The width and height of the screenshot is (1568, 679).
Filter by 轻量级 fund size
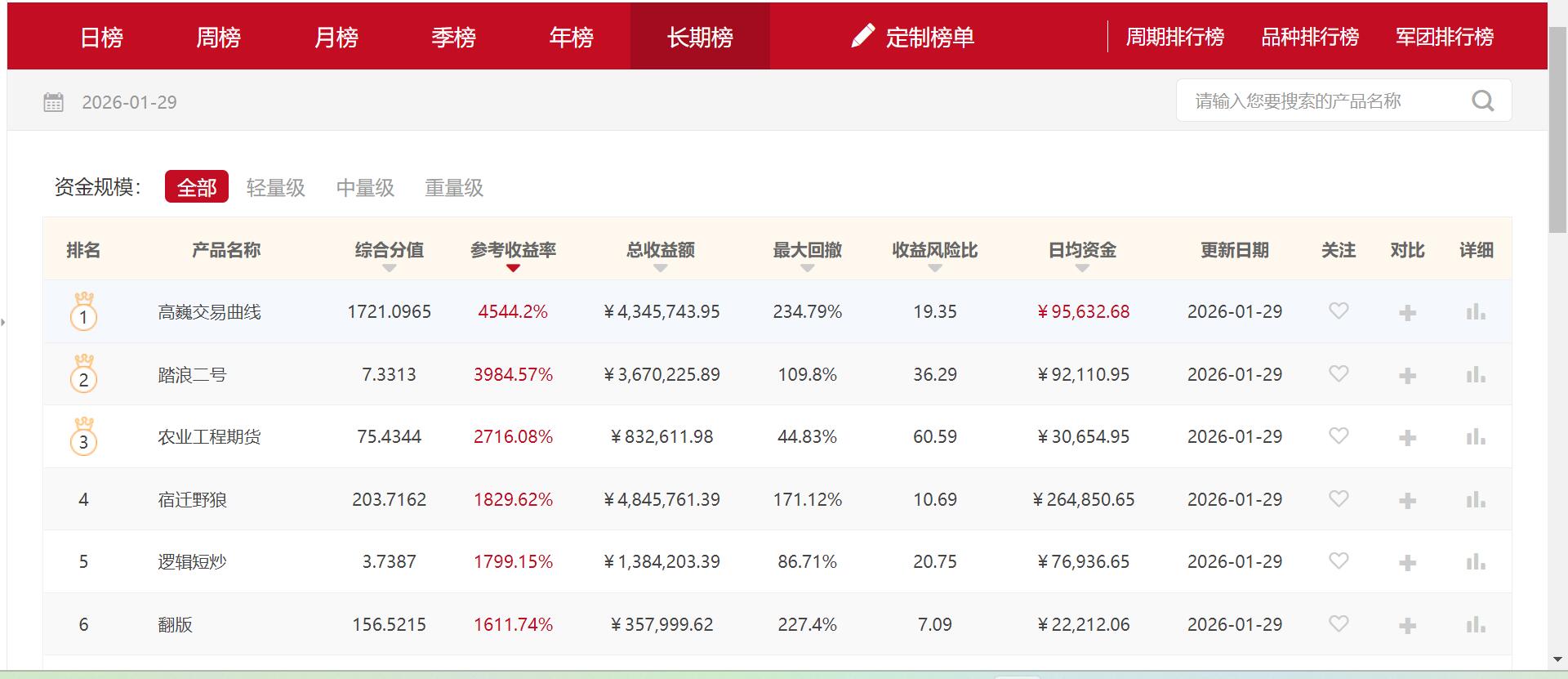[275, 188]
